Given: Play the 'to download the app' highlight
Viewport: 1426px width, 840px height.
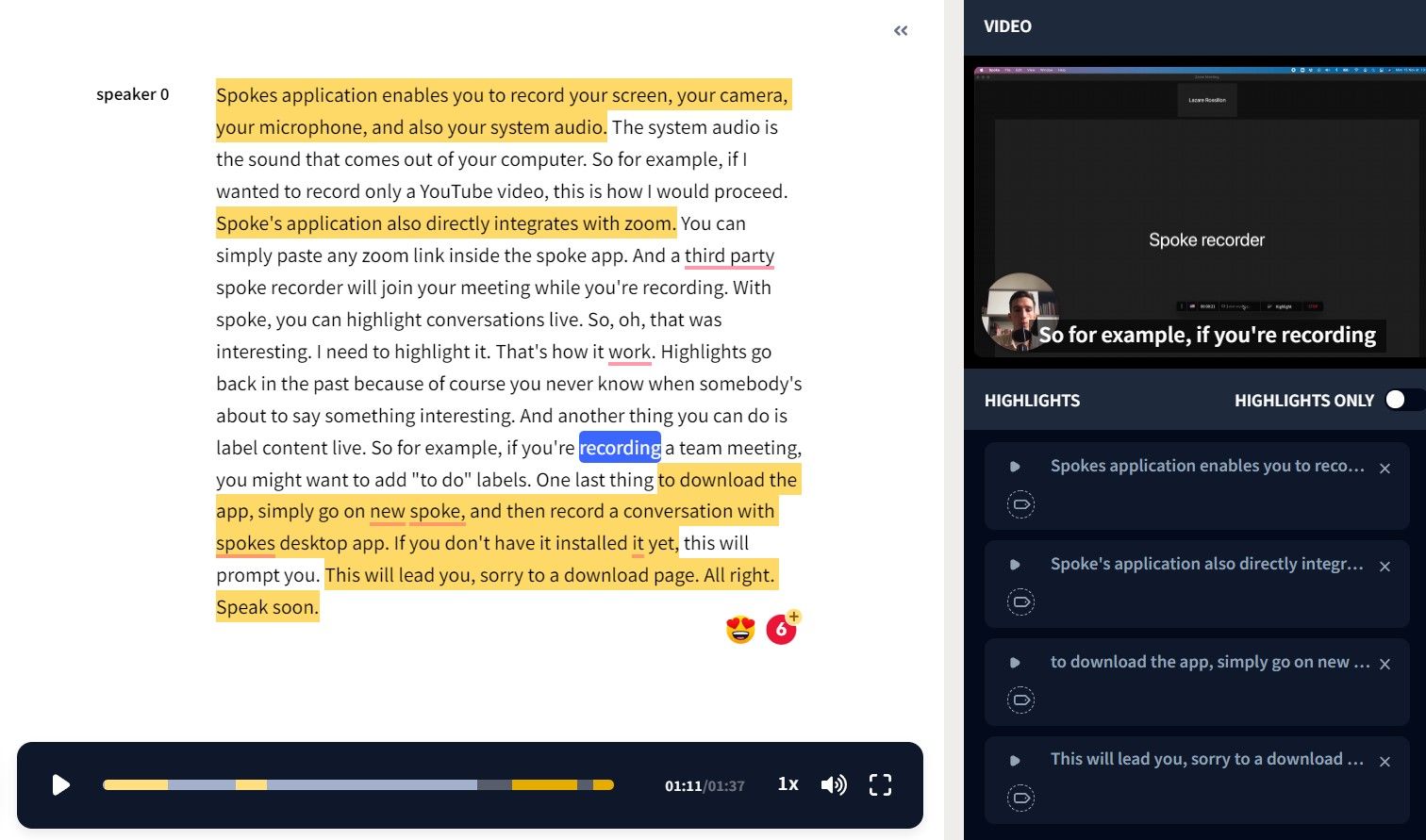Looking at the screenshot, I should pos(1015,663).
